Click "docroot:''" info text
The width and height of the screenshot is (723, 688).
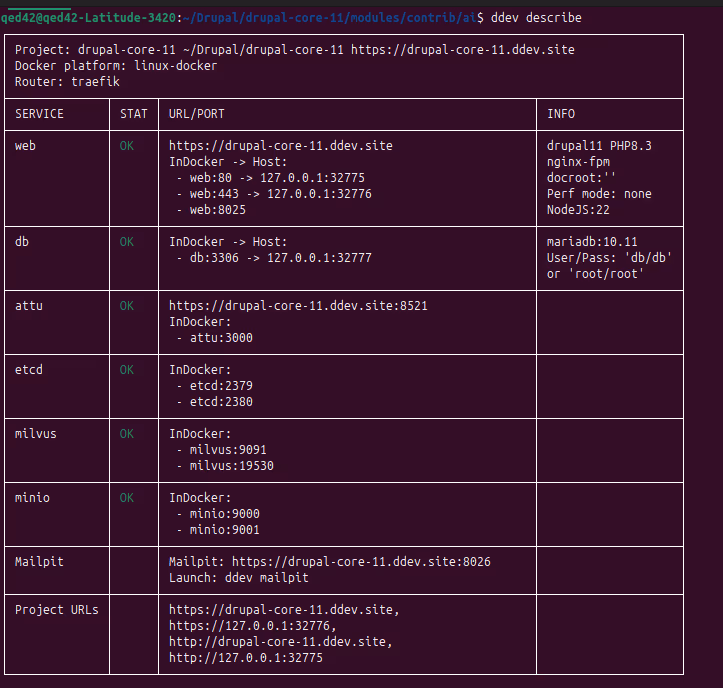tap(581, 178)
